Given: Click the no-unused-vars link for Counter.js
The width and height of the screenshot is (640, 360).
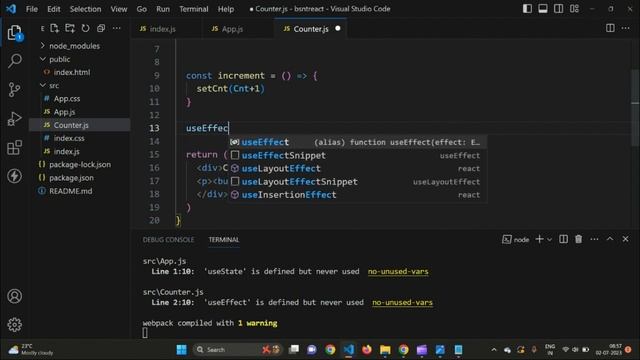Looking at the screenshot, I should 402,302.
